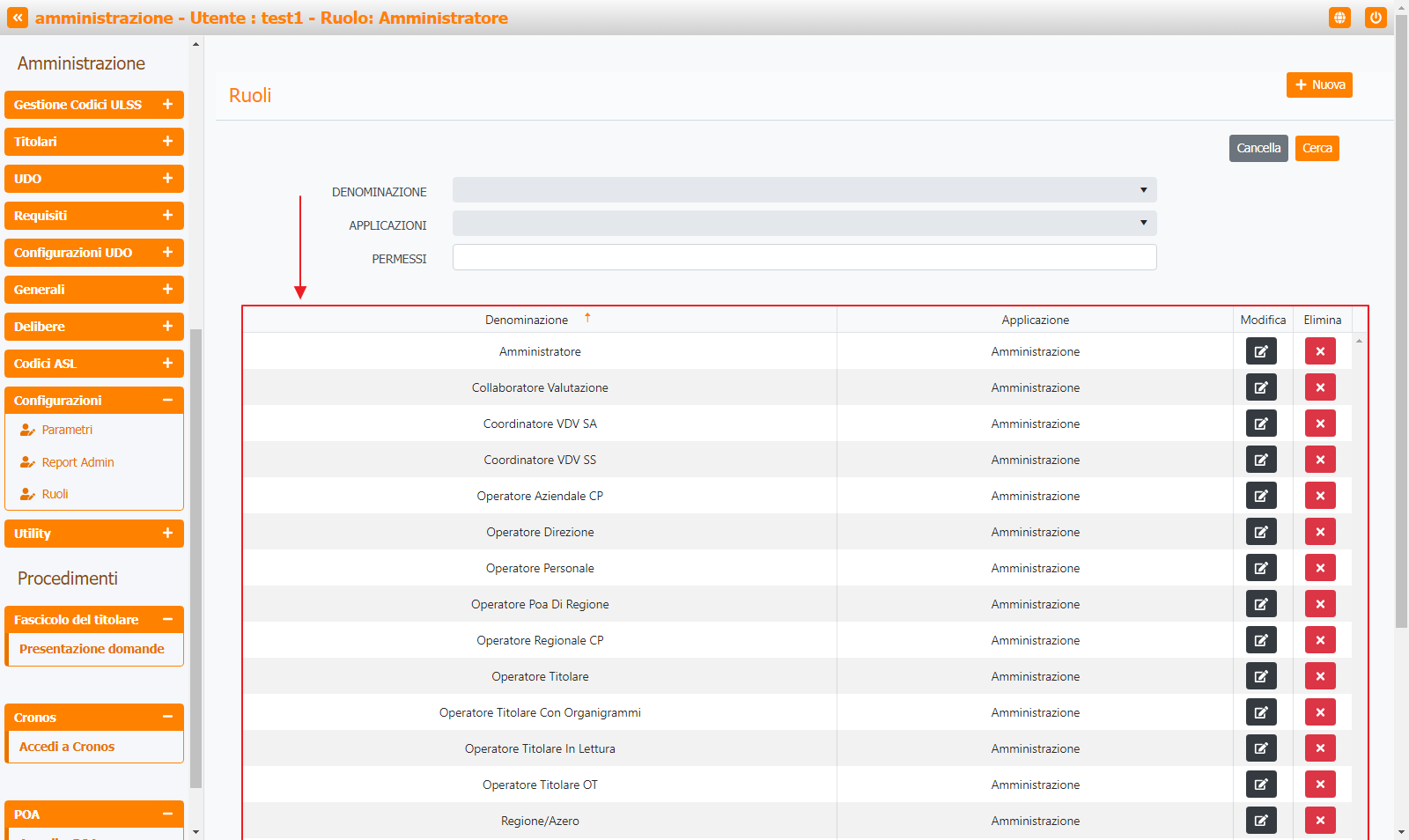Click the globe language icon in header
This screenshot has height=840, width=1409.
click(x=1339, y=18)
